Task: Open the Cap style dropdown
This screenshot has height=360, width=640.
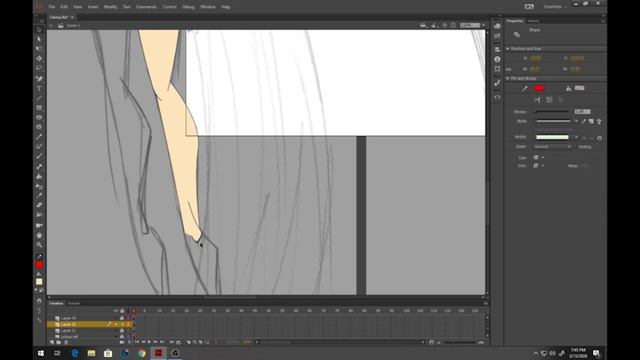Action: [539, 157]
